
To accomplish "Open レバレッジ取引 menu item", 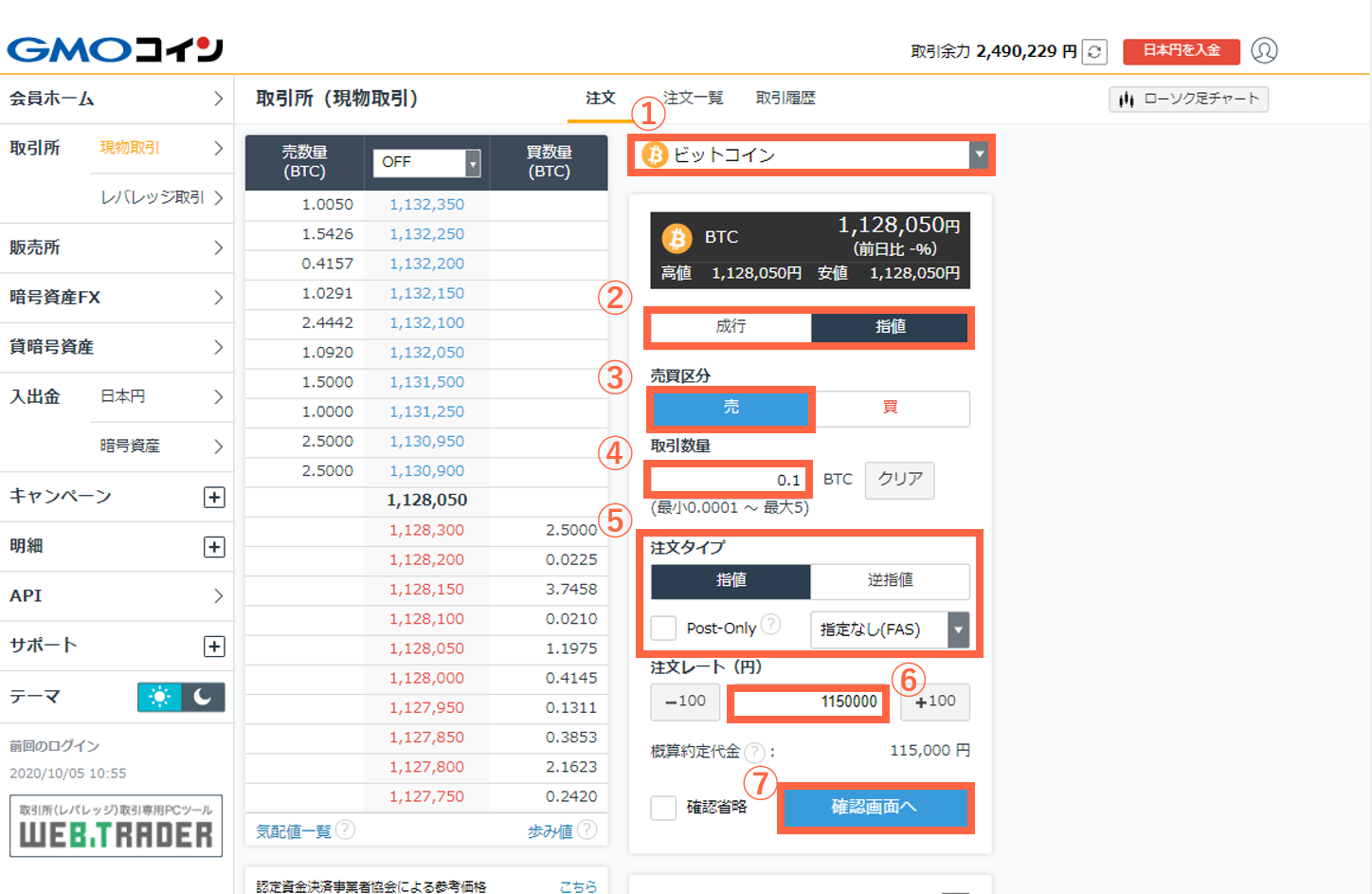I will tap(161, 197).
